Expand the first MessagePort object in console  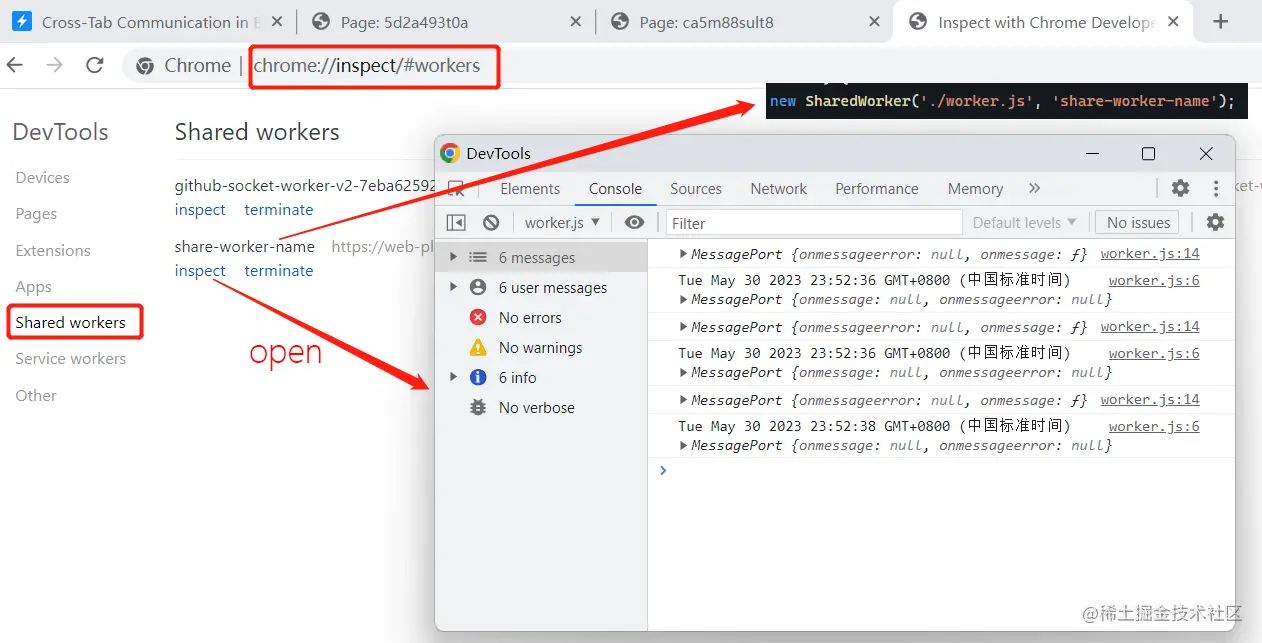coord(685,253)
